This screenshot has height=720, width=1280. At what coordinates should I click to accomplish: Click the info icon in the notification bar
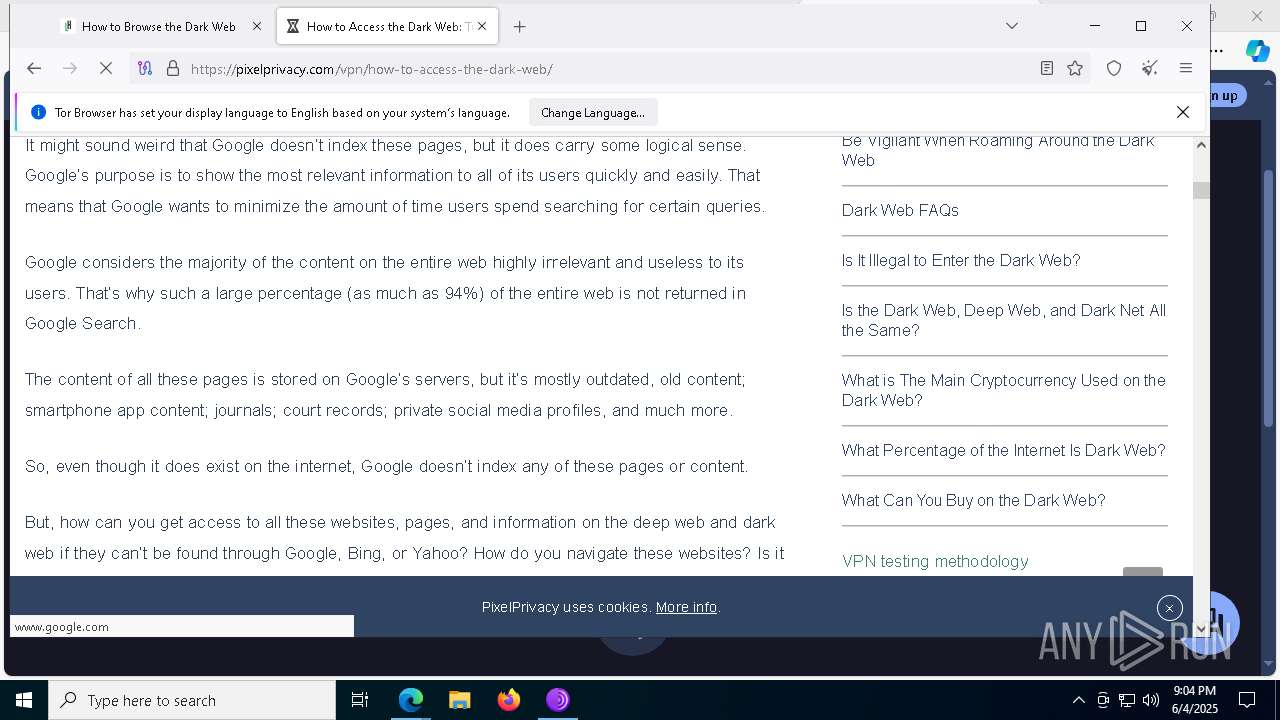coord(38,112)
